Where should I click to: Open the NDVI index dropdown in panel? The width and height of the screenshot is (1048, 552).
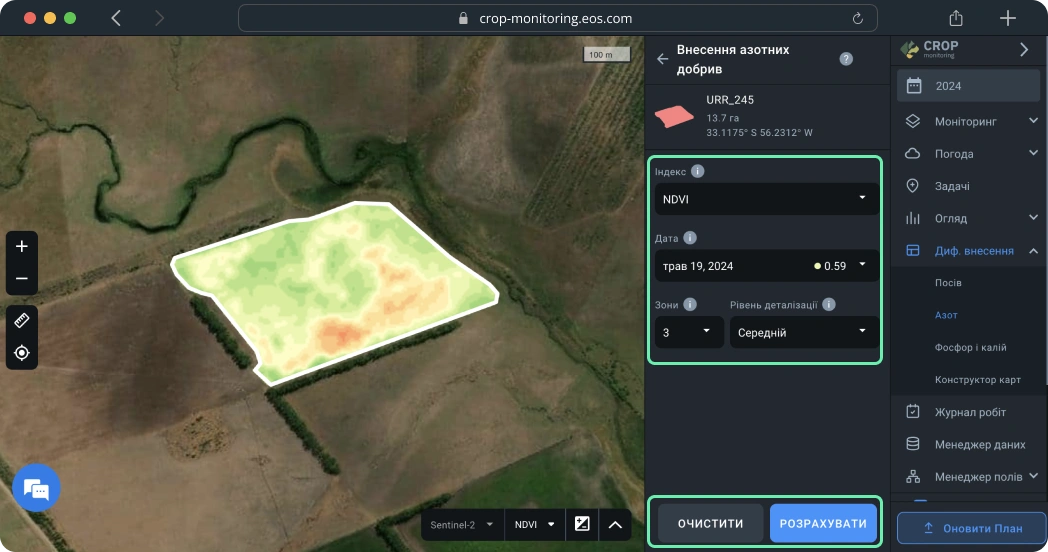point(765,199)
